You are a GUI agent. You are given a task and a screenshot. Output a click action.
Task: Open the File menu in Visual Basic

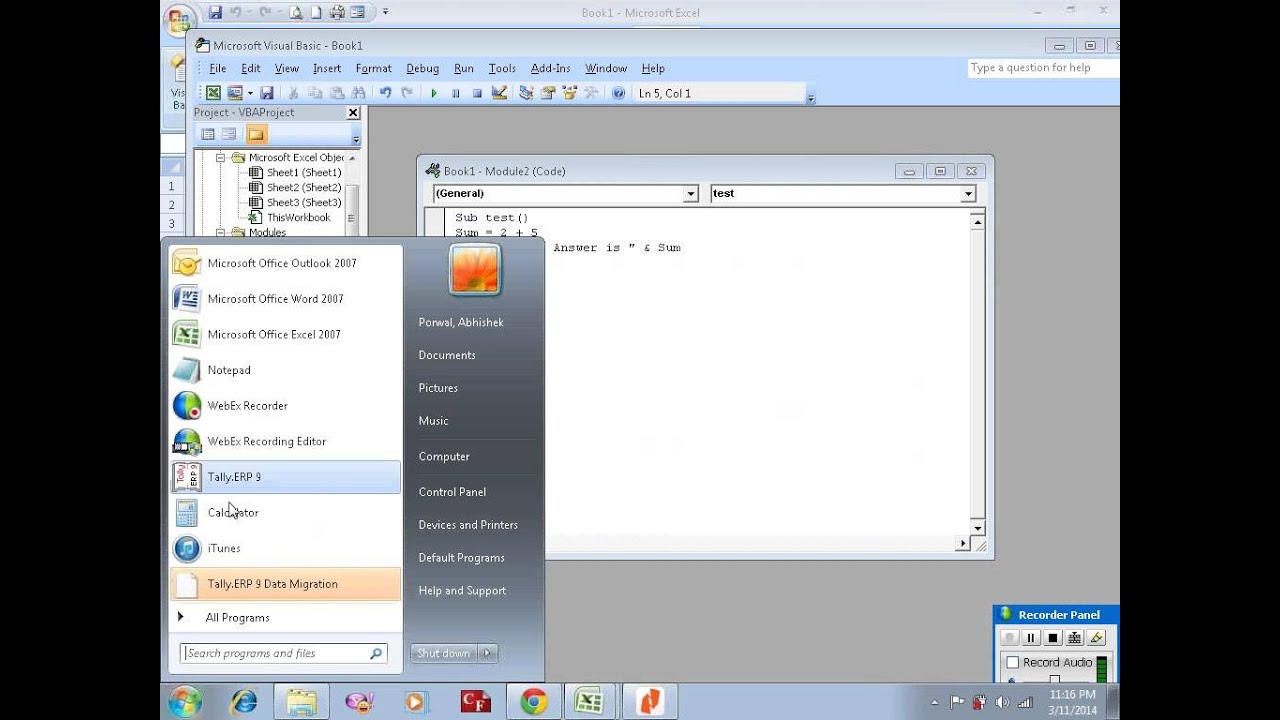point(217,68)
